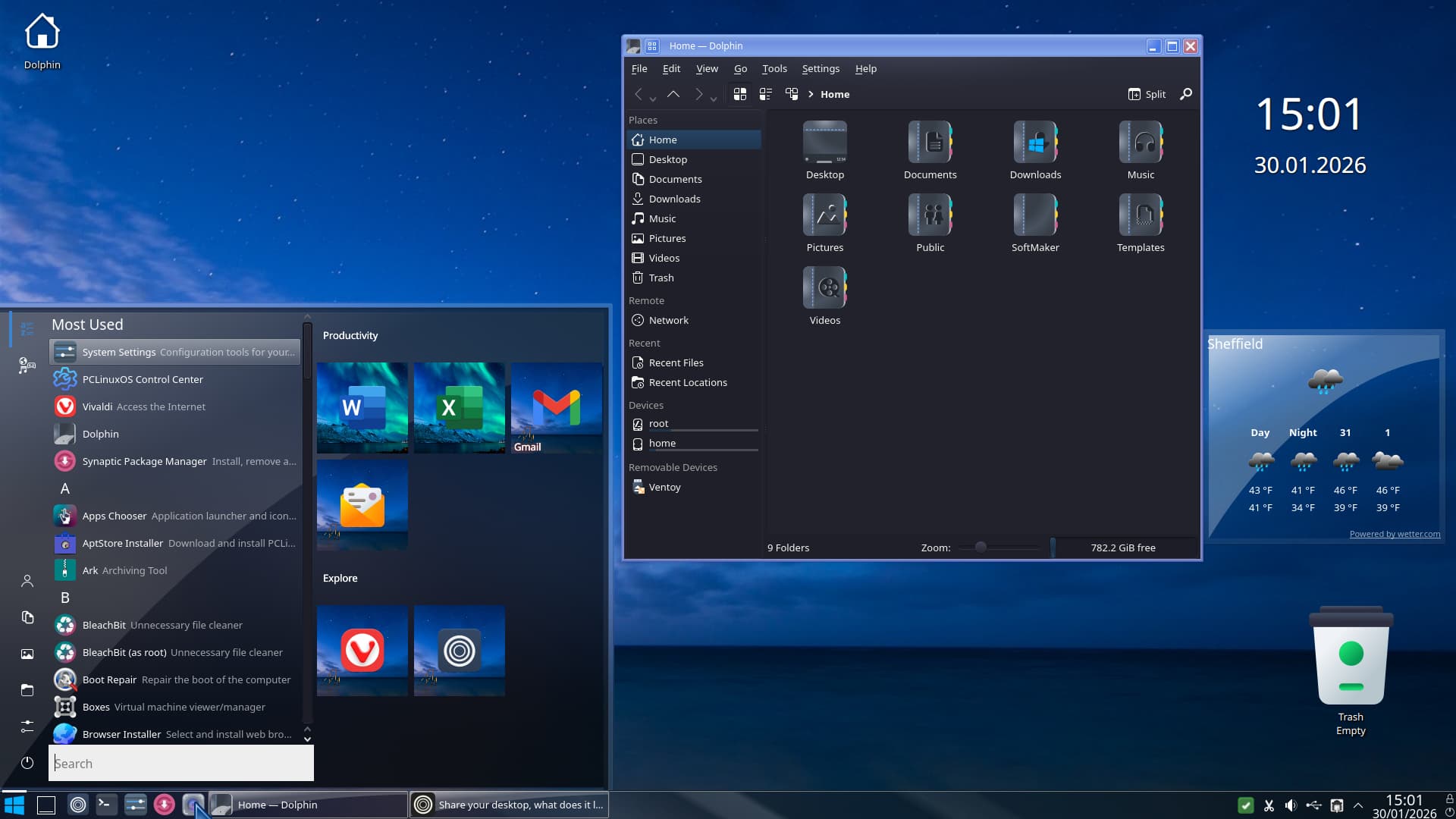This screenshot has height=819, width=1456.
Task: Launch Excel from Productivity tiles
Action: click(459, 408)
